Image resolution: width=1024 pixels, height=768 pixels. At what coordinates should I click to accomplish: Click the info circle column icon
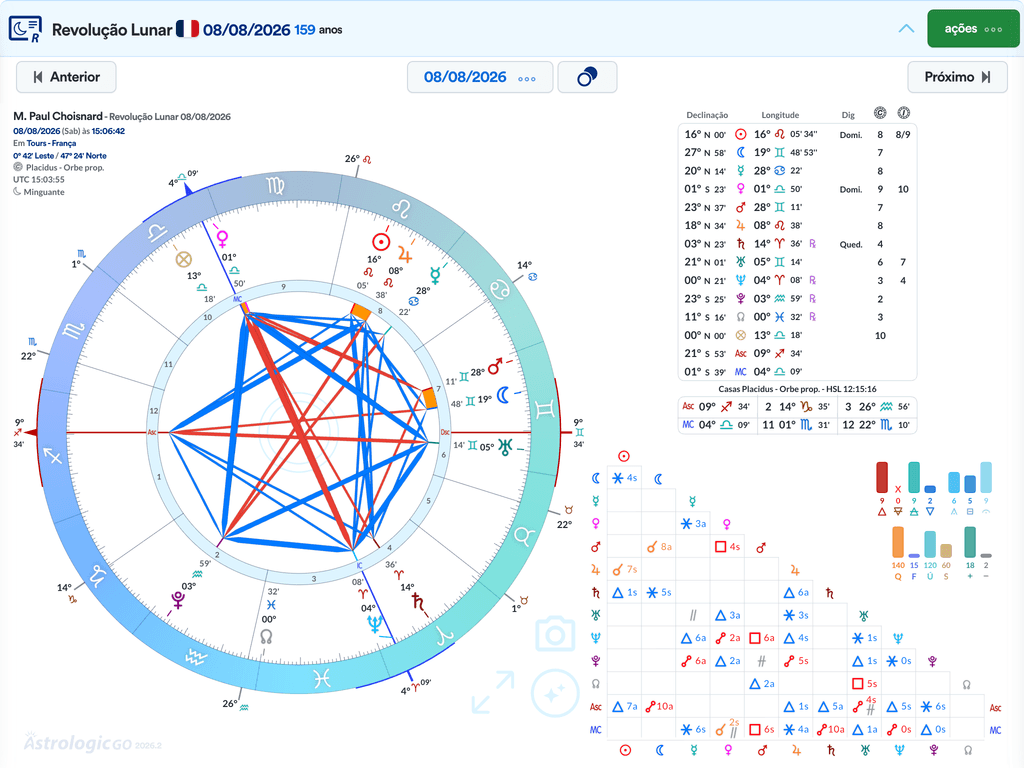(x=903, y=114)
